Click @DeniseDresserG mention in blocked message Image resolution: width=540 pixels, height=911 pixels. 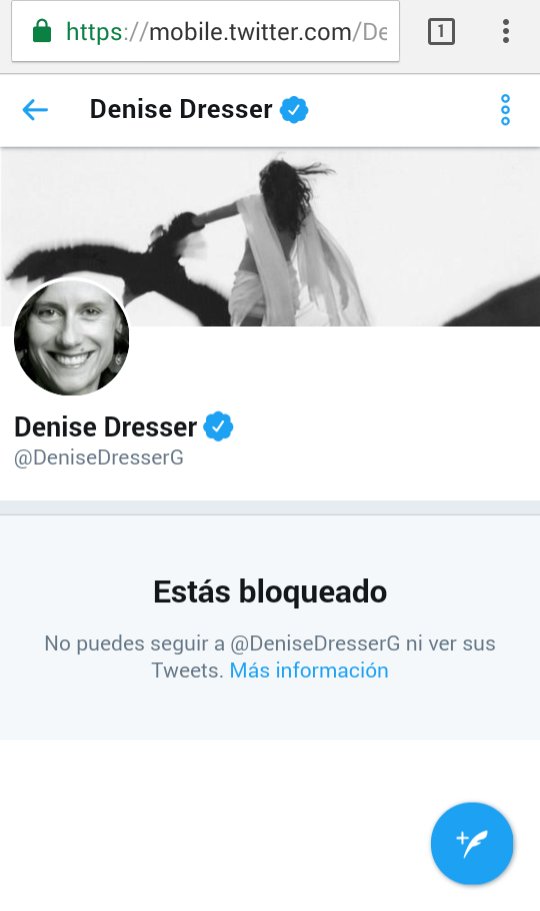pyautogui.click(x=315, y=644)
